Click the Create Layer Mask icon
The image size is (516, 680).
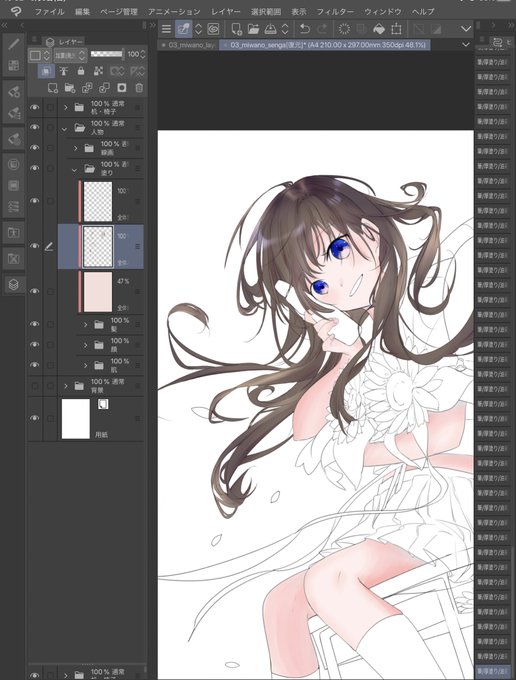tap(122, 88)
